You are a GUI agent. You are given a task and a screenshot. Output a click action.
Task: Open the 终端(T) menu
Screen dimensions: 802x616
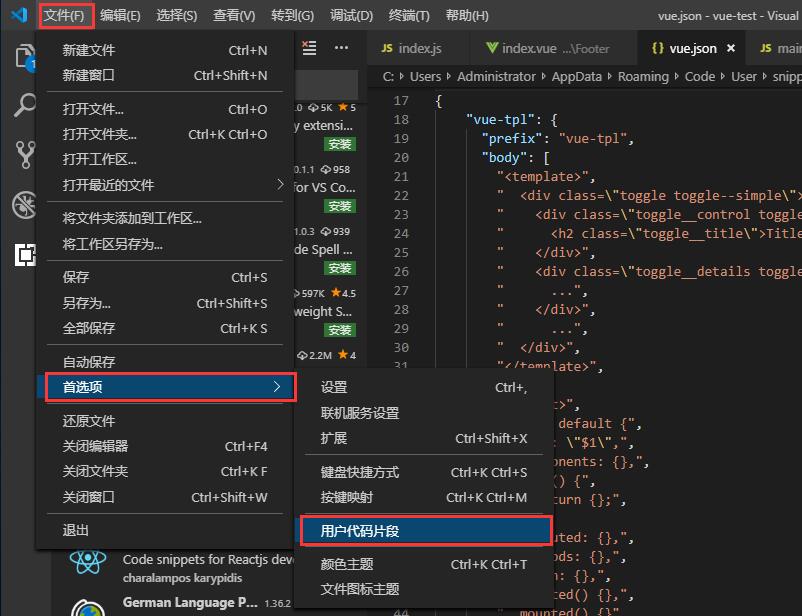(x=409, y=15)
